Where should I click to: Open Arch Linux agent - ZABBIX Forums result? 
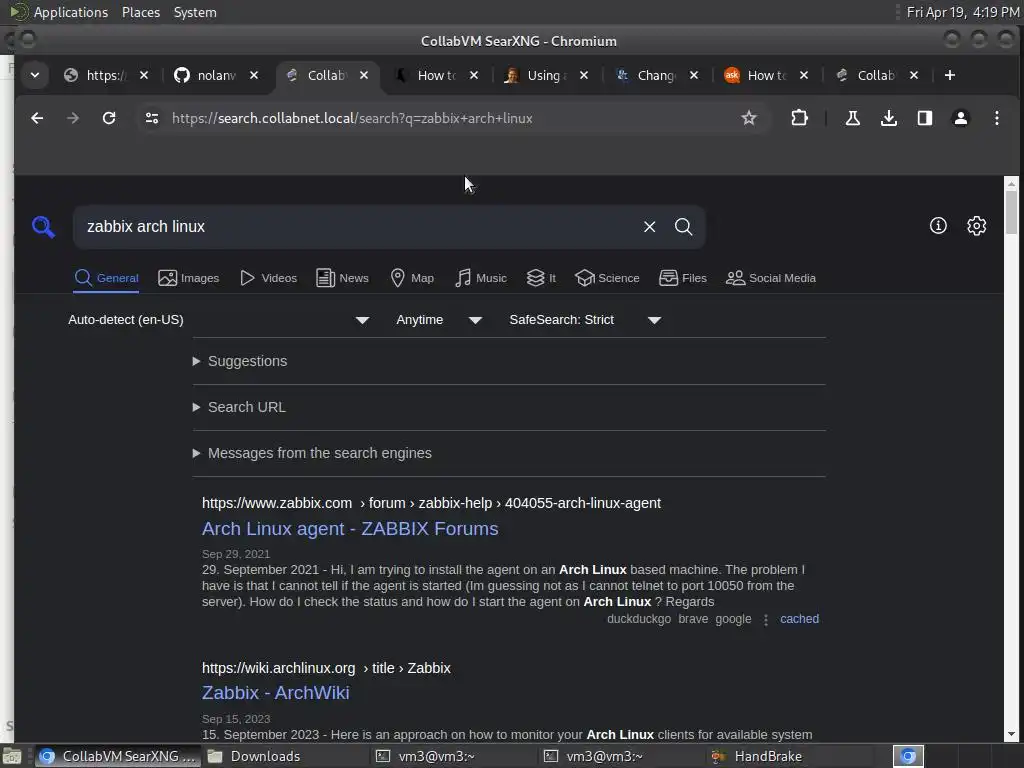(350, 529)
